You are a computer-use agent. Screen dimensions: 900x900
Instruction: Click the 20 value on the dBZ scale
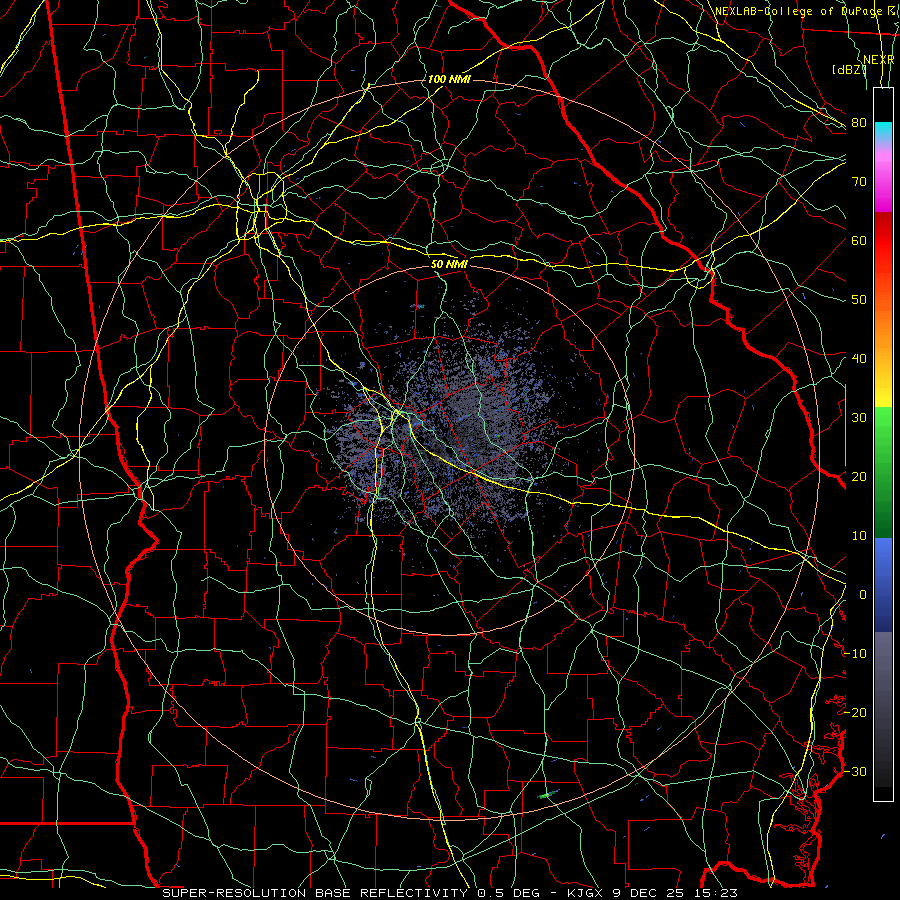pyautogui.click(x=859, y=476)
